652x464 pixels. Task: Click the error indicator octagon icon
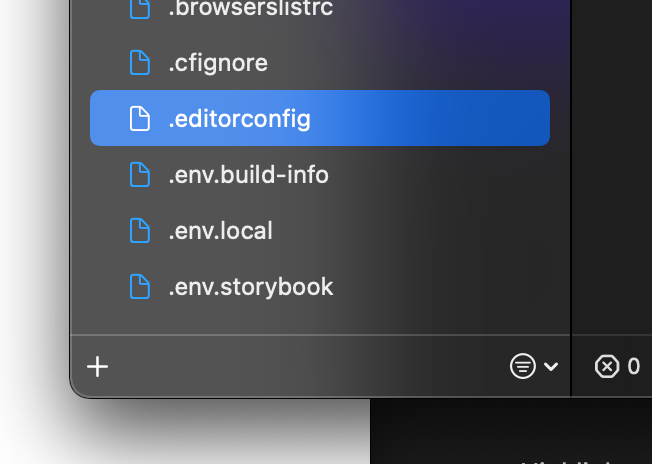(606, 367)
